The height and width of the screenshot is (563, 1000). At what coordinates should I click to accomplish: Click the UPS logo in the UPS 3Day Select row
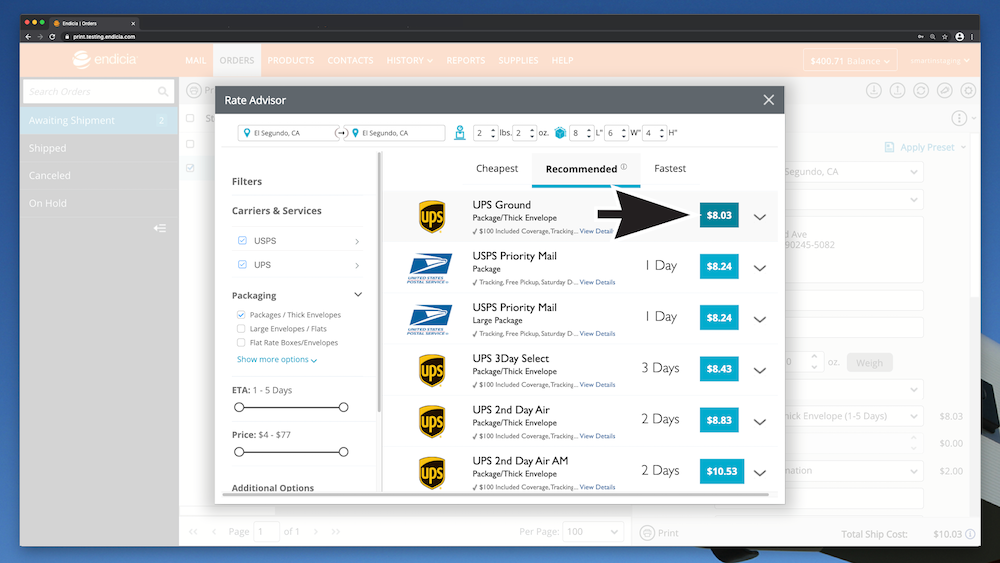coord(432,370)
